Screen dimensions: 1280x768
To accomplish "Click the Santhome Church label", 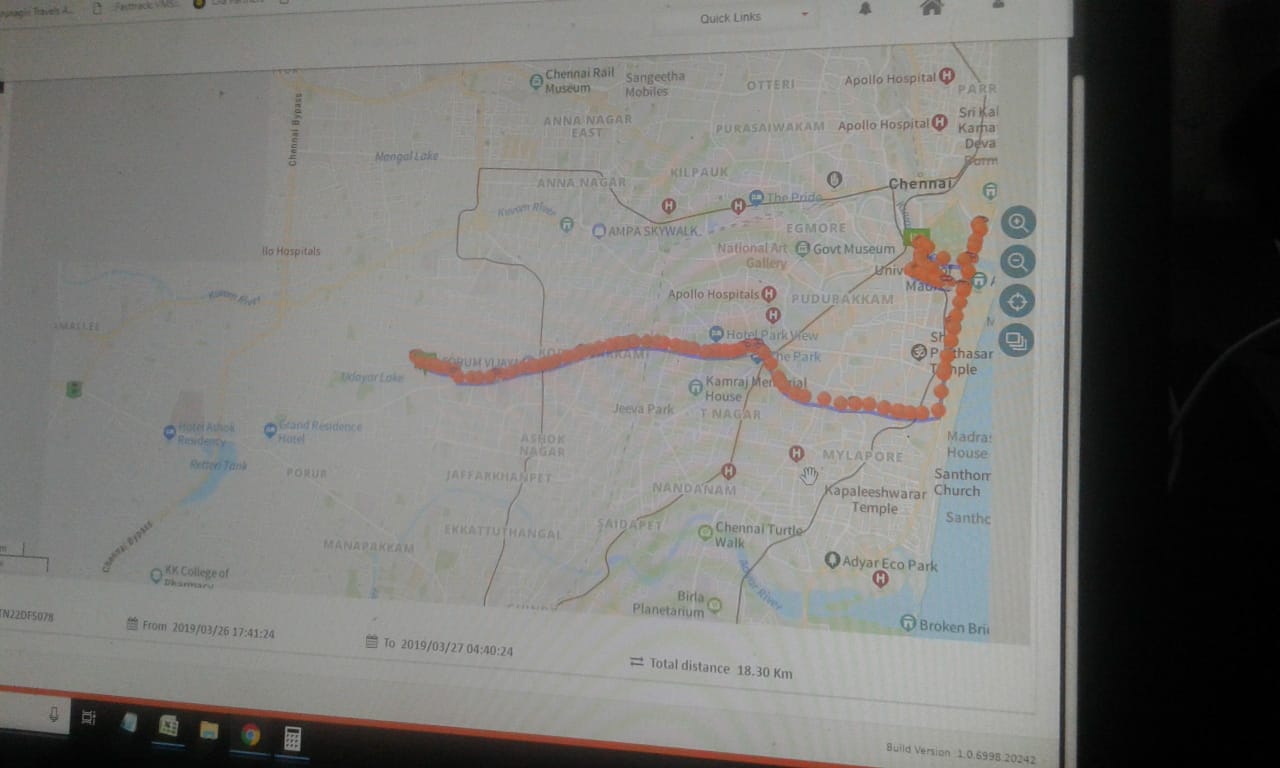I will (x=962, y=483).
